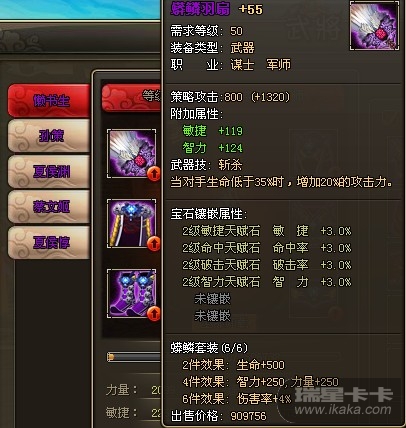Click the fan icon in tooltip header

(374, 26)
